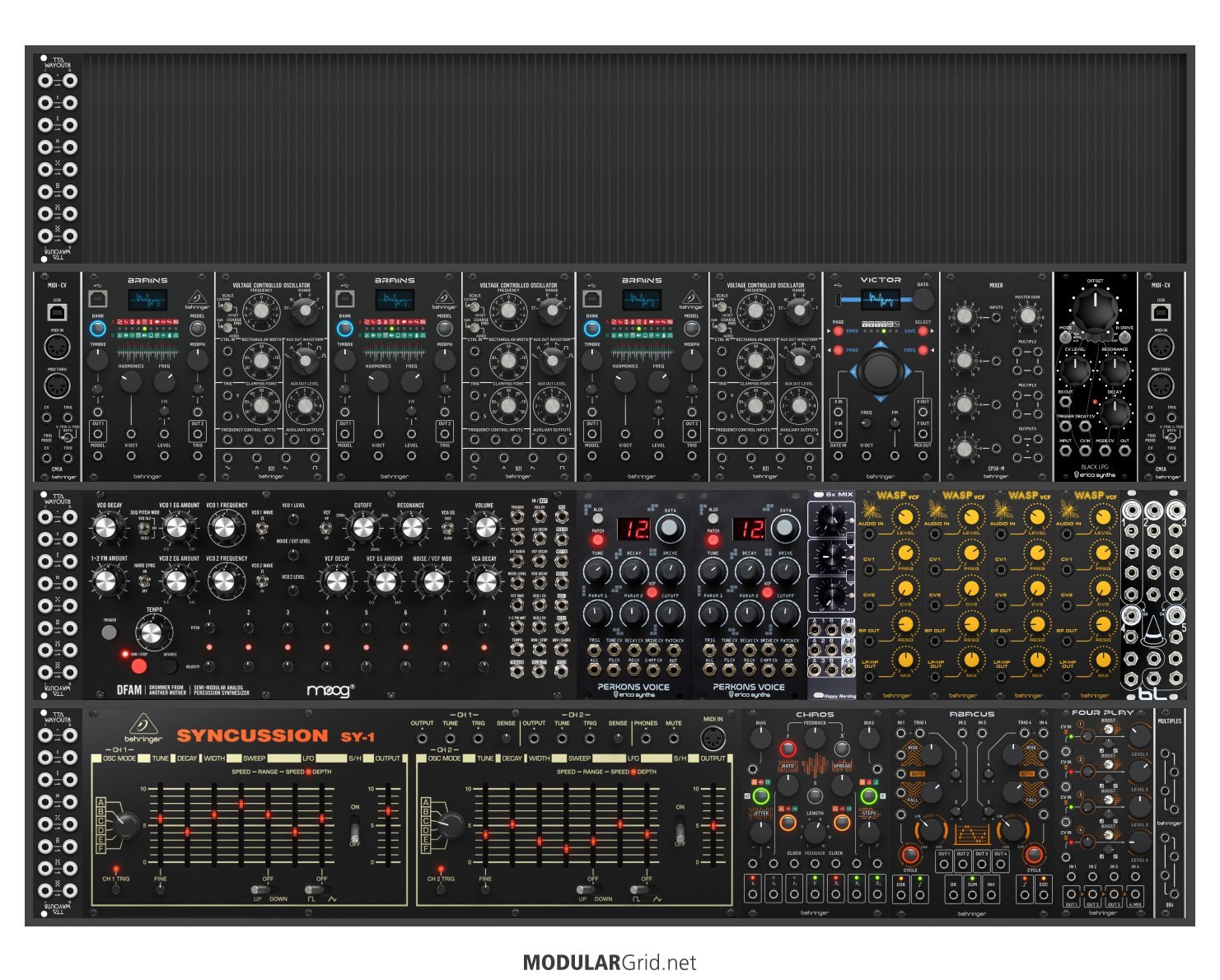
Task: Click the YMOD button on Victor
Action: click(x=838, y=350)
